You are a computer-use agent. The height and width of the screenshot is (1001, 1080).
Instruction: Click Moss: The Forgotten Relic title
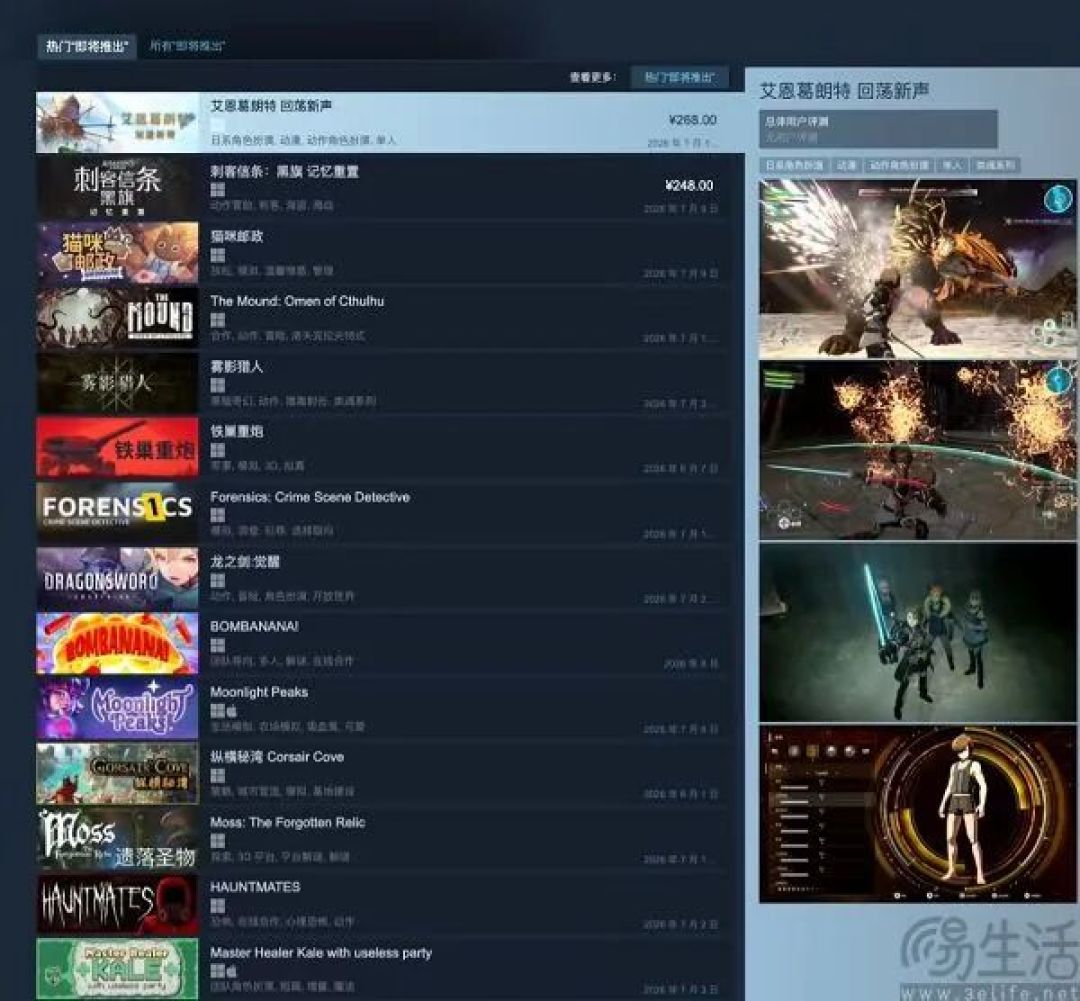(288, 822)
